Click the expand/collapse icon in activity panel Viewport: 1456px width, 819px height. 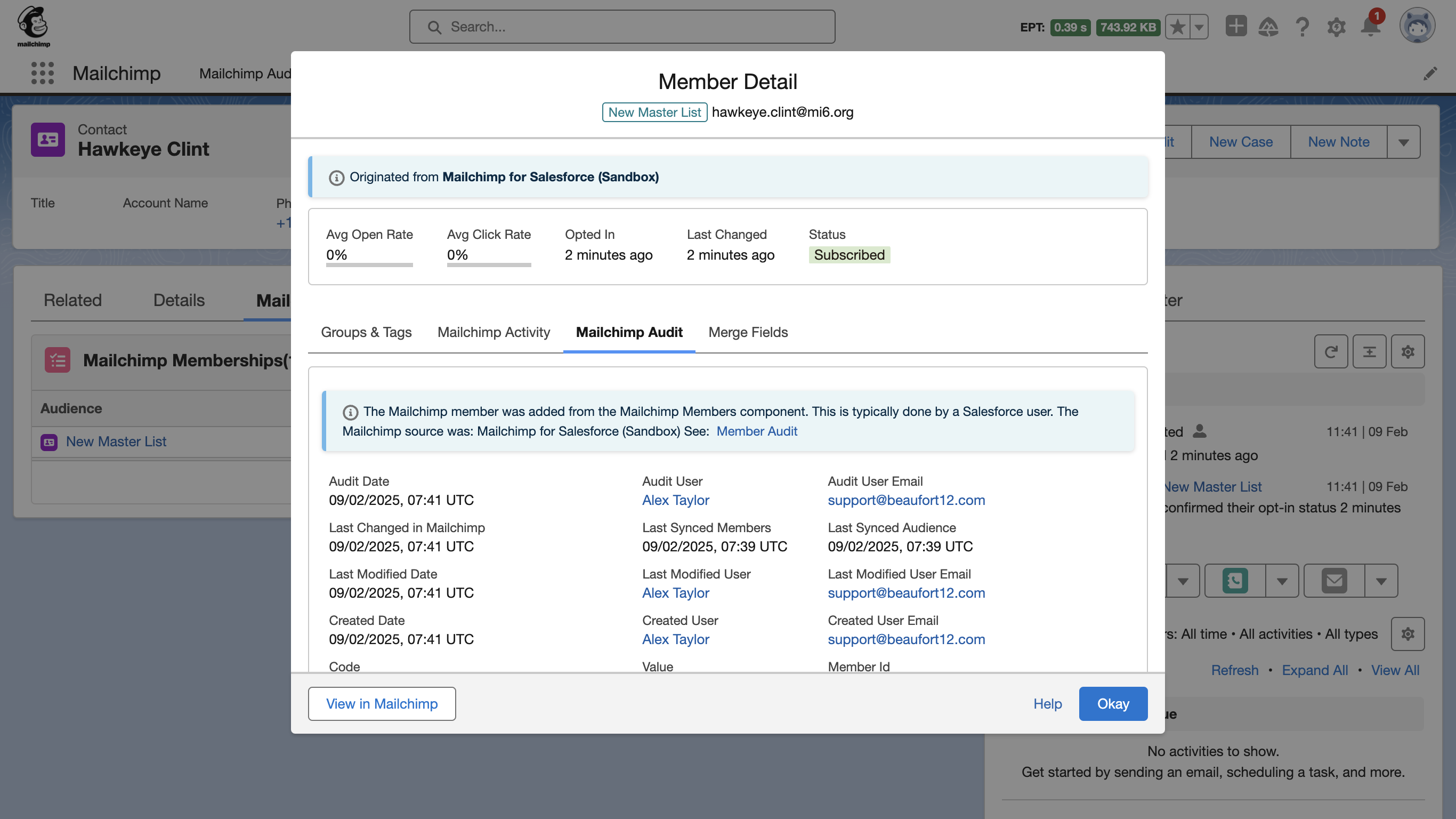click(1370, 352)
